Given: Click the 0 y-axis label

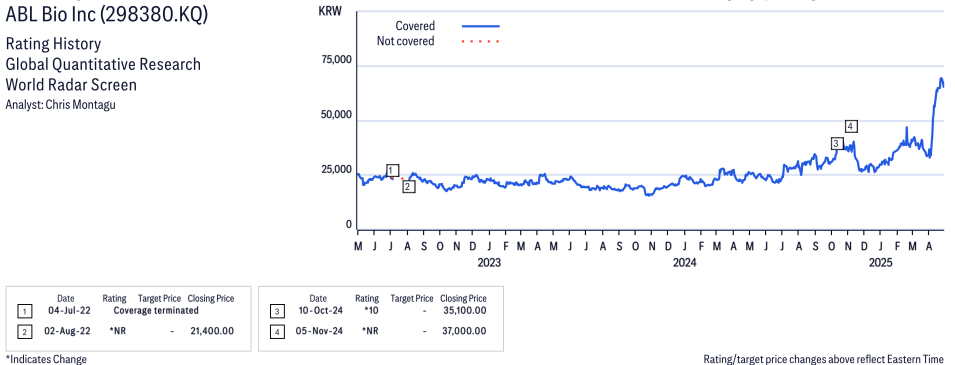Looking at the screenshot, I should click(x=349, y=225).
